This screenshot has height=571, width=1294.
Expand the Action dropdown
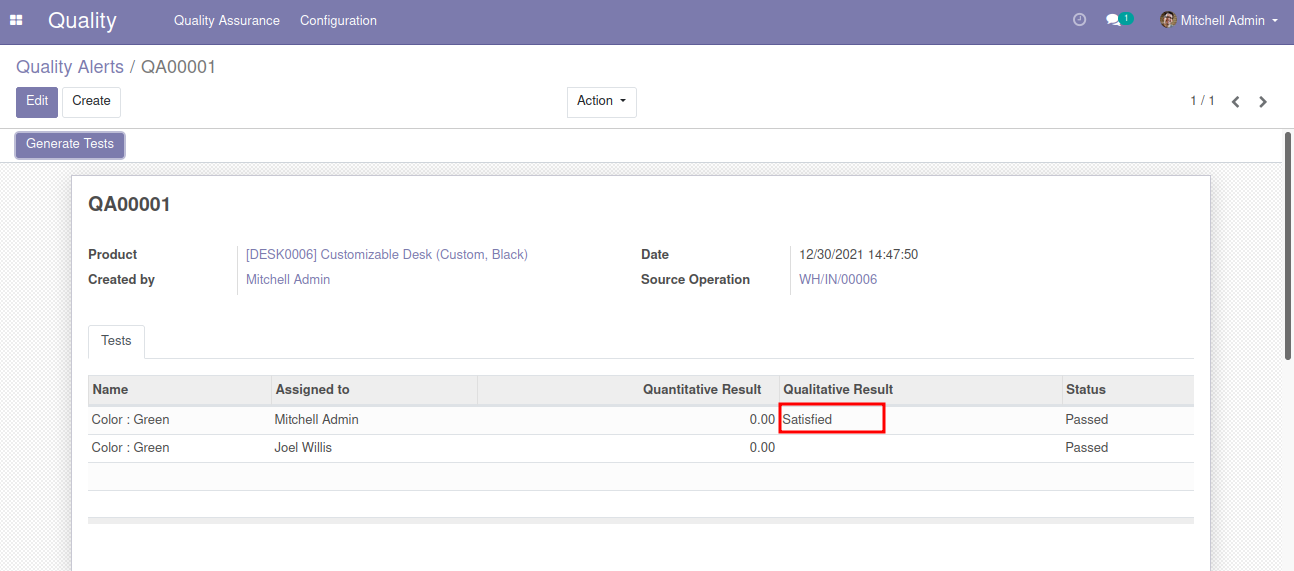point(601,101)
